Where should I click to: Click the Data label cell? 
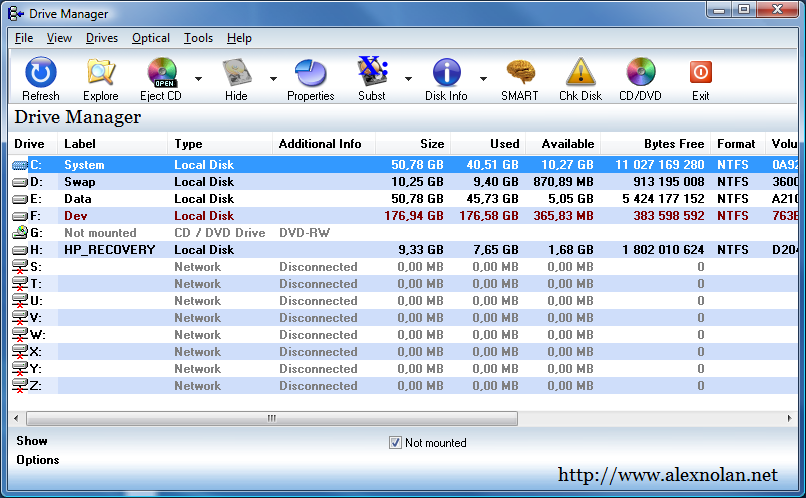click(x=78, y=199)
